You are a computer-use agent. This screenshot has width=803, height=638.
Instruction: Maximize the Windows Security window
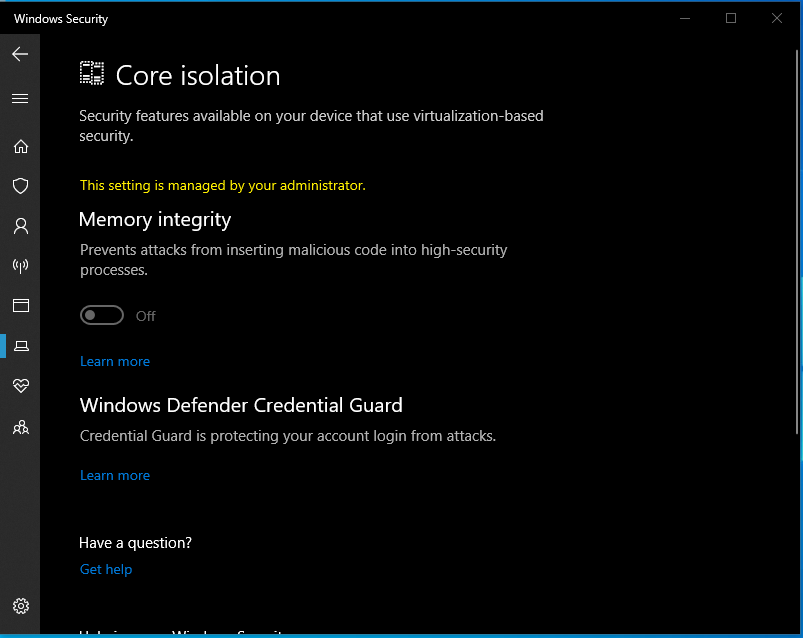pos(731,18)
